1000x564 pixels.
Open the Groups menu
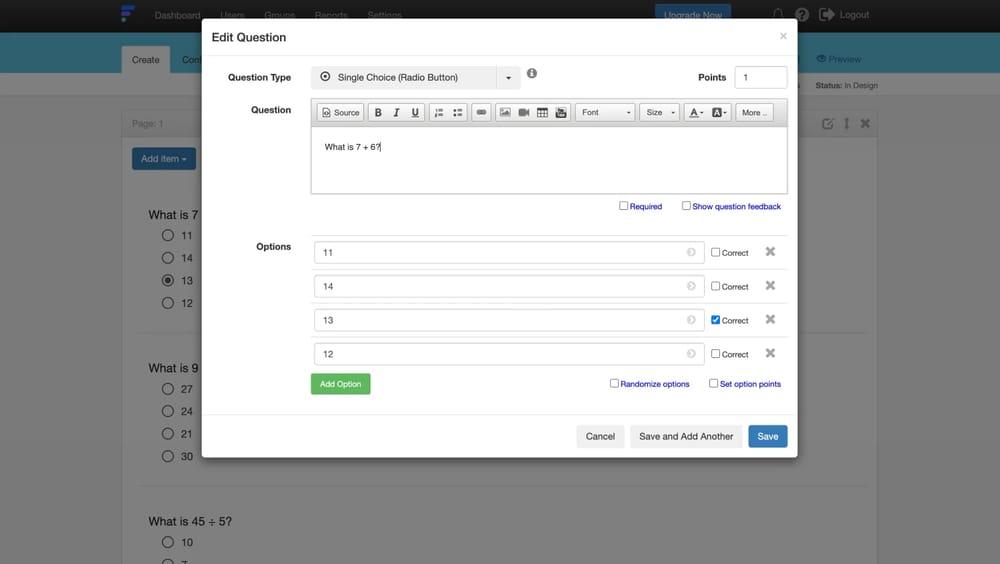tap(279, 15)
